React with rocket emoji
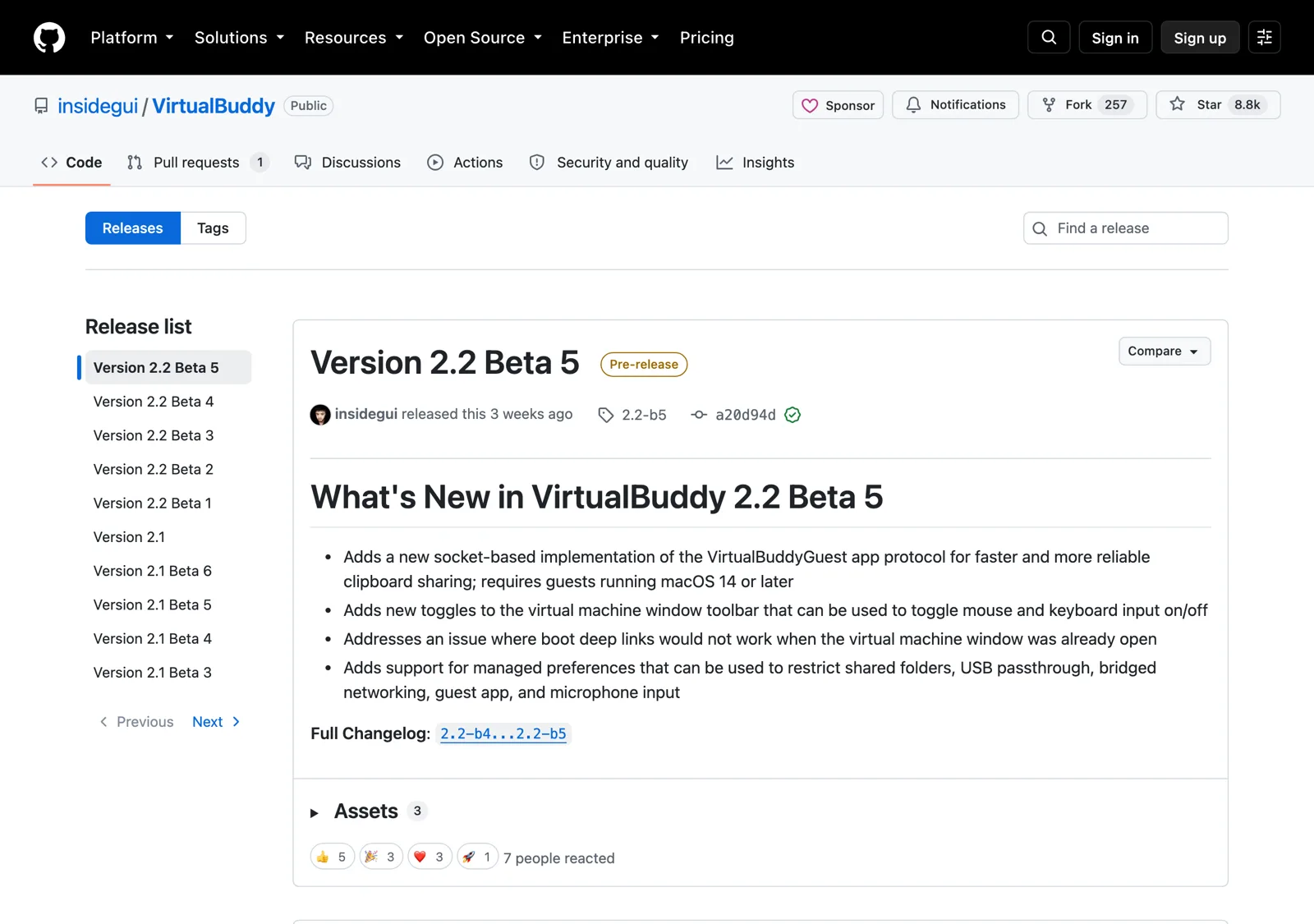The width and height of the screenshot is (1314, 924). click(477, 857)
